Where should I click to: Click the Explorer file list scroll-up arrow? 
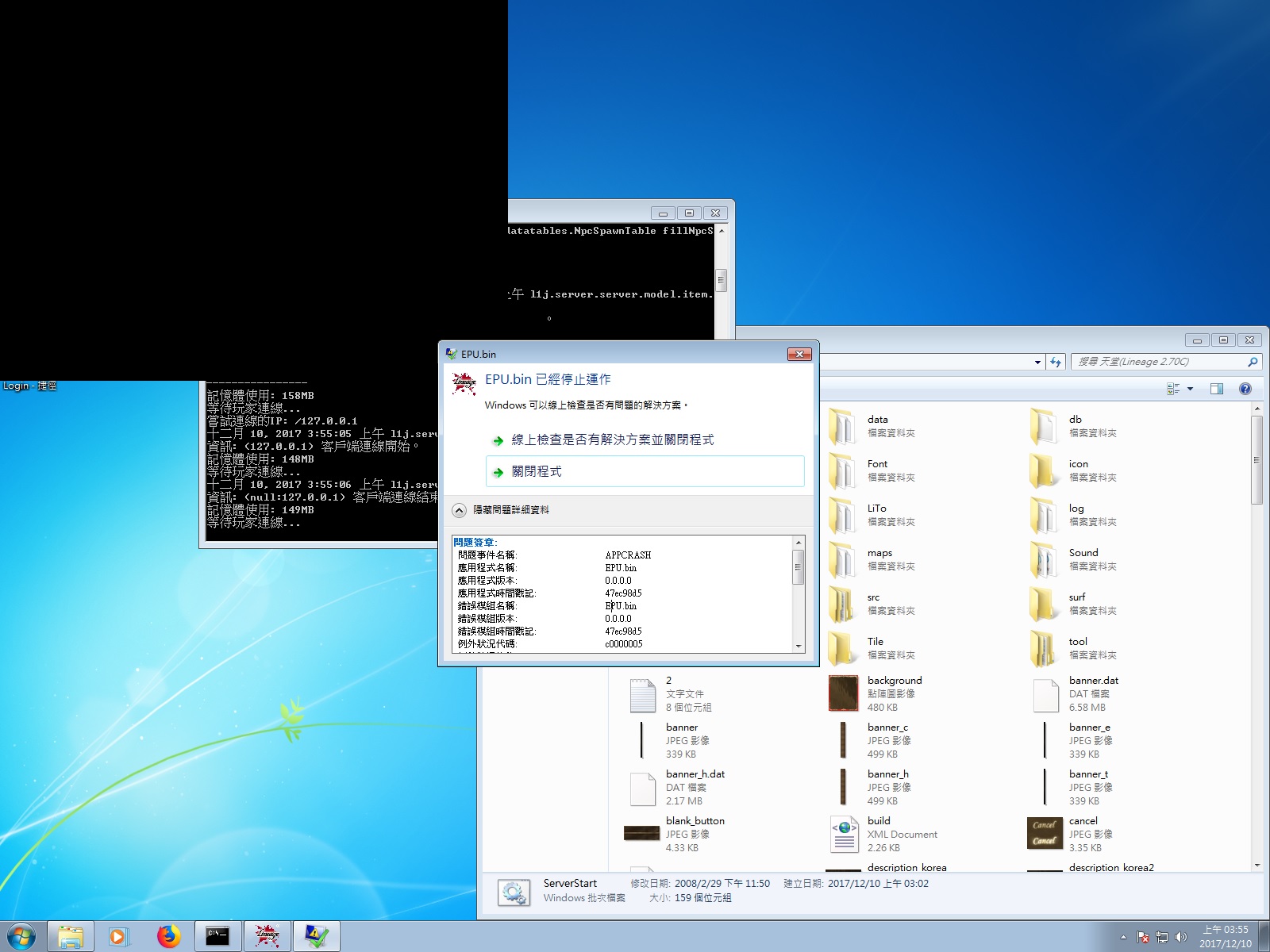click(1257, 409)
